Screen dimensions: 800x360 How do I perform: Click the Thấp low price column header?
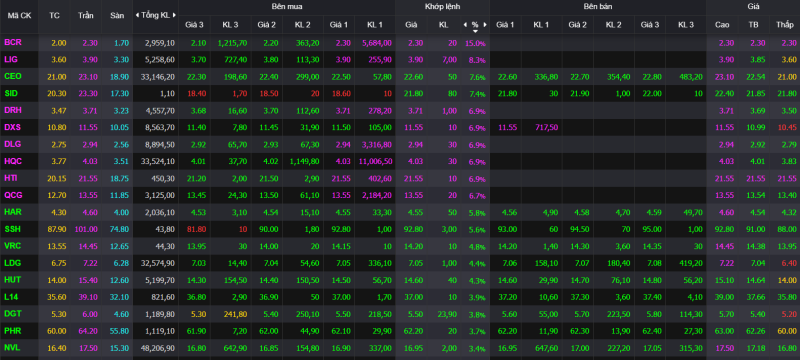[x=785, y=24]
